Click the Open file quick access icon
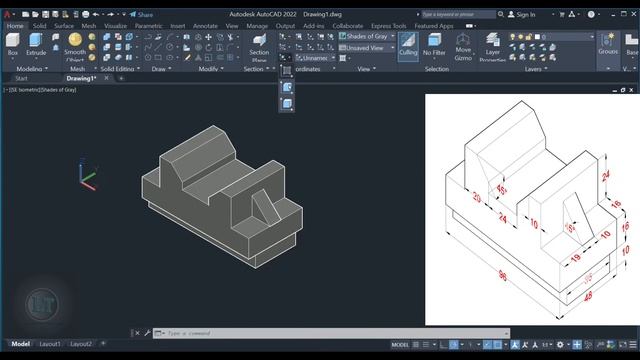The image size is (640, 360). pyautogui.click(x=35, y=14)
